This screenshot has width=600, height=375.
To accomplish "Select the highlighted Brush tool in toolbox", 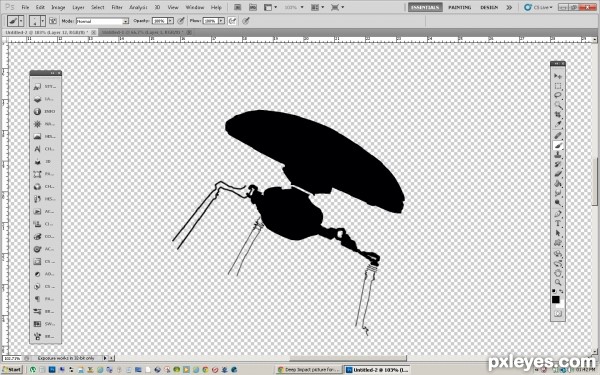I will click(x=558, y=146).
